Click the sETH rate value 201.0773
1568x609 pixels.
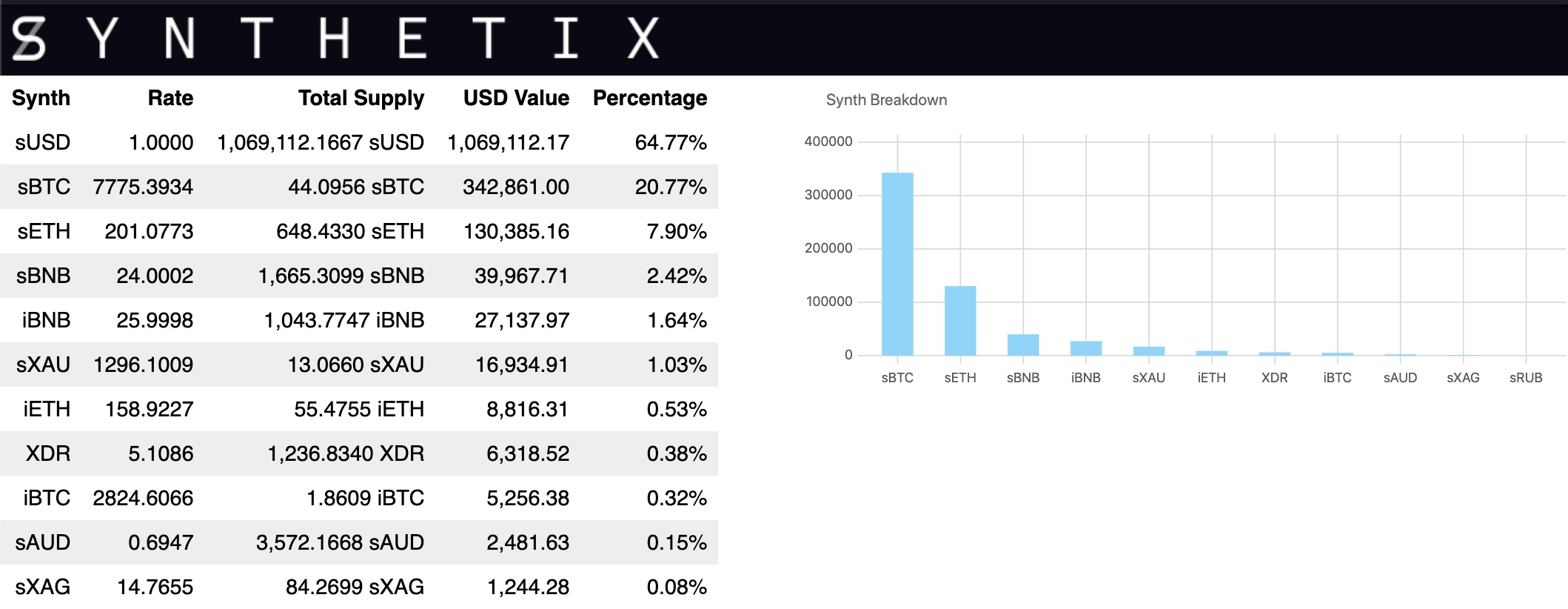(149, 231)
